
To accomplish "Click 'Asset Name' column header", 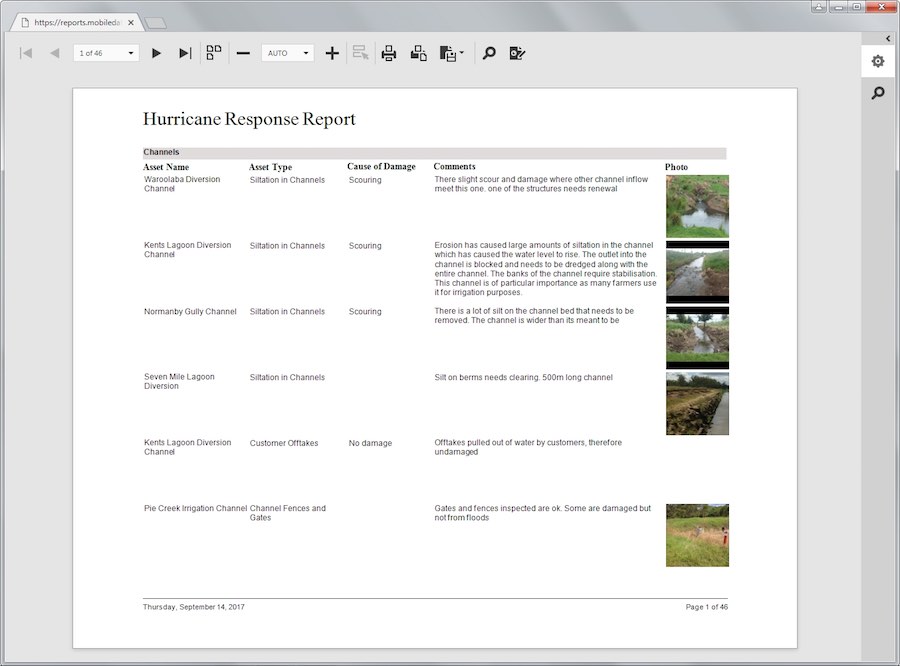I will click(166, 167).
